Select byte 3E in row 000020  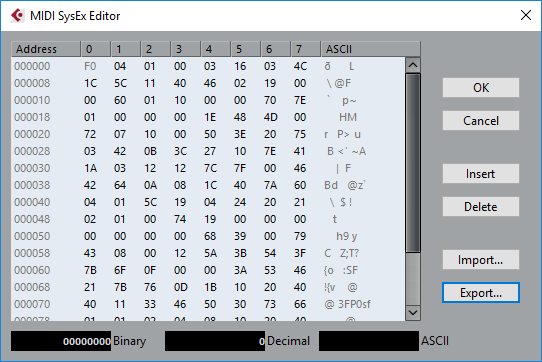pyautogui.click(x=240, y=134)
